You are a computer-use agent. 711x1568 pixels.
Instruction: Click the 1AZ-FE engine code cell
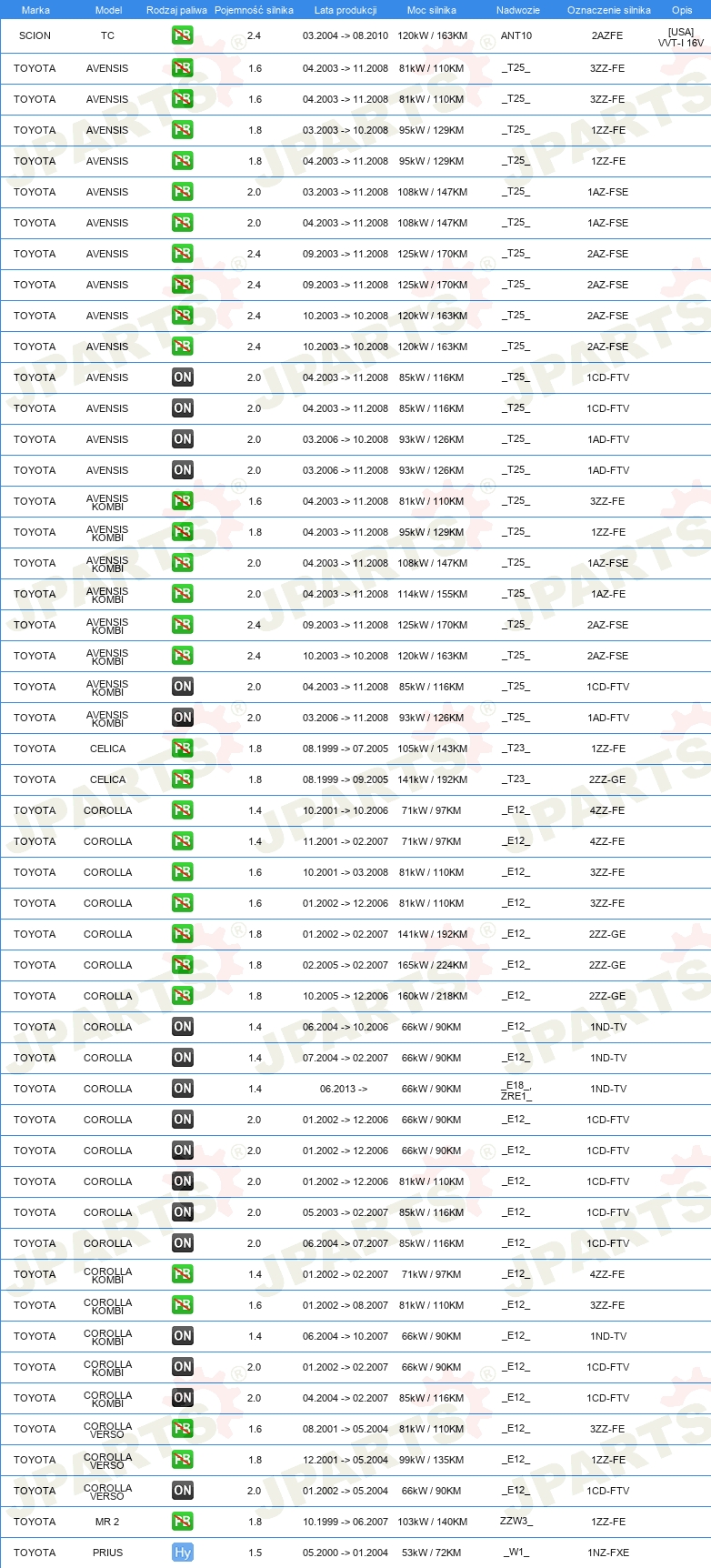tap(607, 594)
